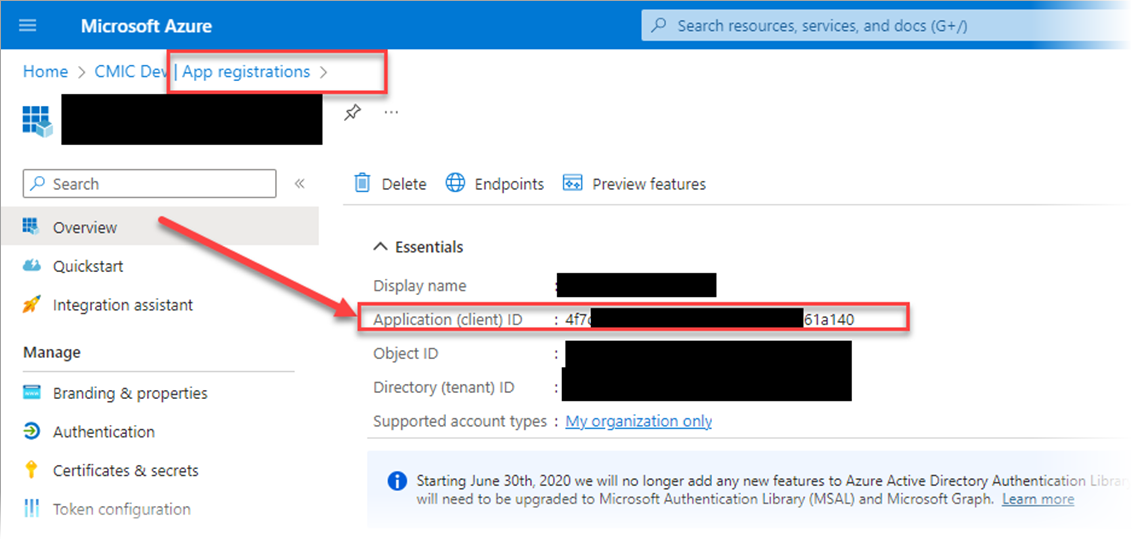Open the more options ellipsis
Image resolution: width=1132 pixels, height=540 pixels.
coord(391,113)
